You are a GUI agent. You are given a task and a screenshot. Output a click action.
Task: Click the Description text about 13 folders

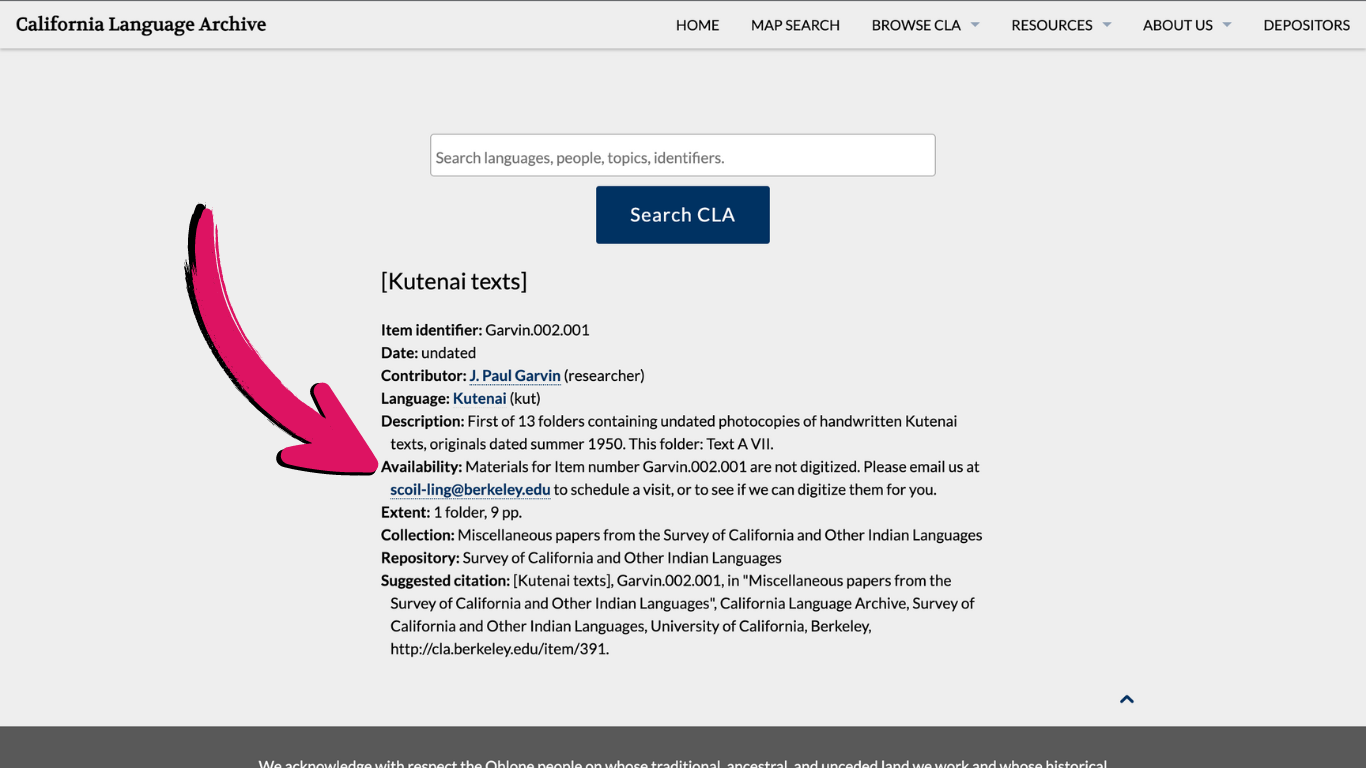coord(669,433)
